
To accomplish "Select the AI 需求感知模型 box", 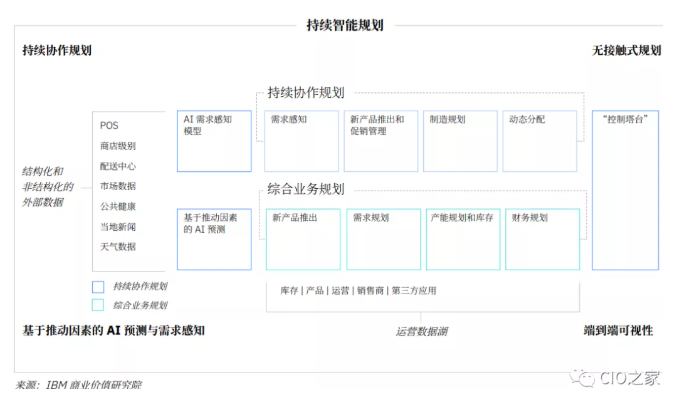I will (x=214, y=141).
